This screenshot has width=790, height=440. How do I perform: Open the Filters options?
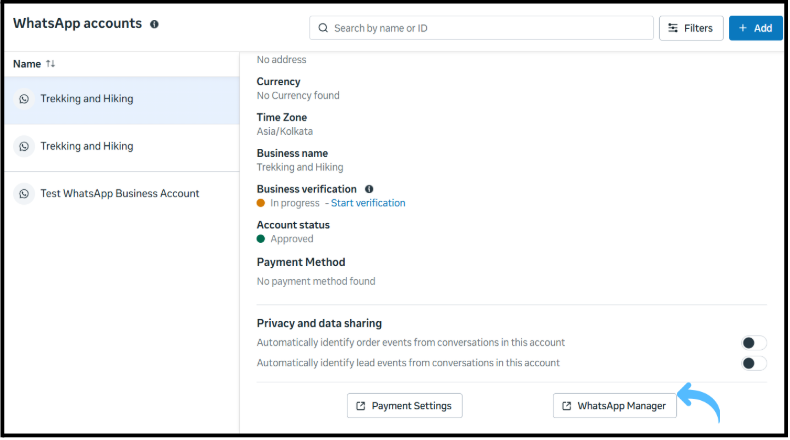[x=691, y=28]
